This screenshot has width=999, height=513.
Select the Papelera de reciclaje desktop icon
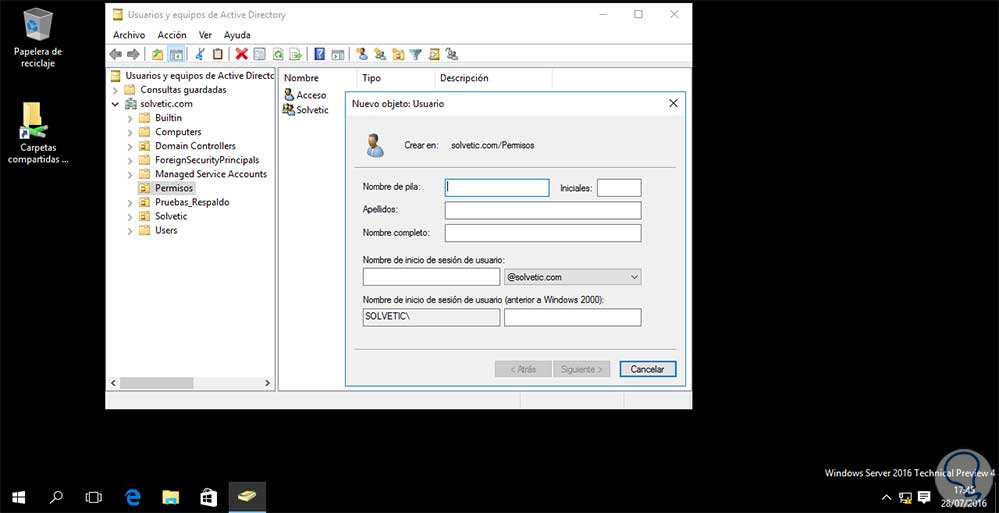point(38,38)
